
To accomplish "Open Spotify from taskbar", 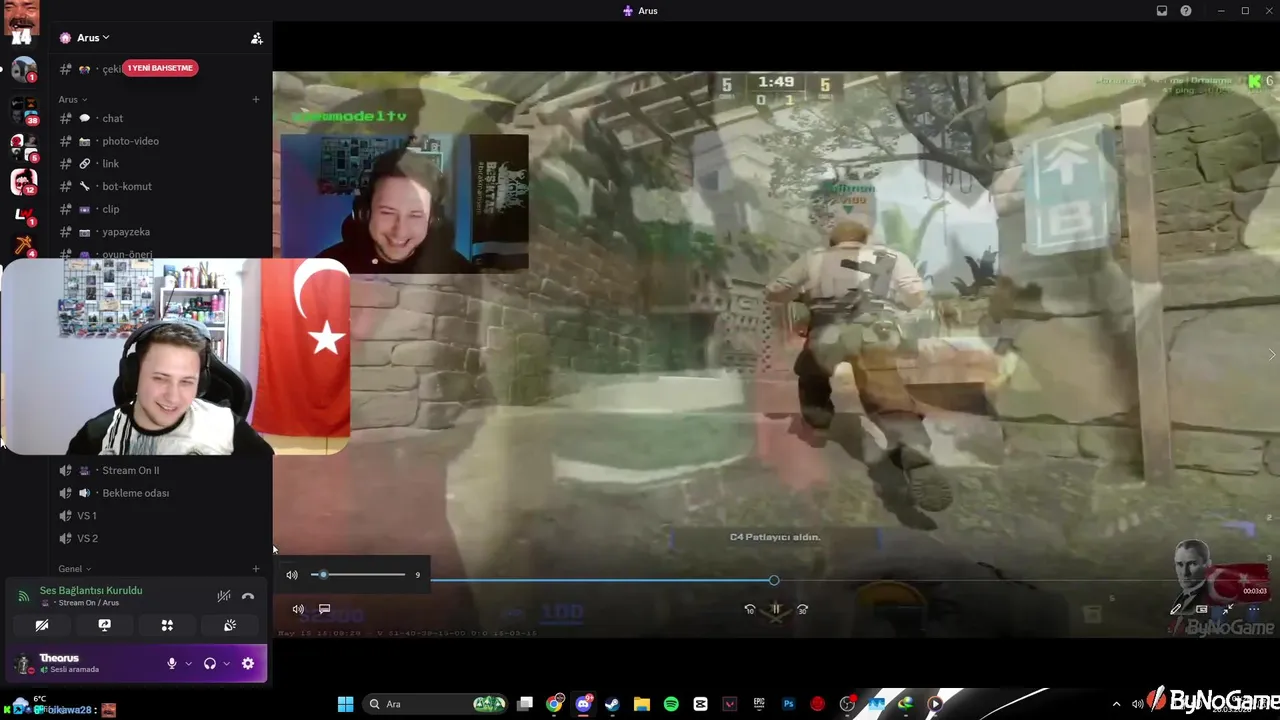I will point(671,704).
